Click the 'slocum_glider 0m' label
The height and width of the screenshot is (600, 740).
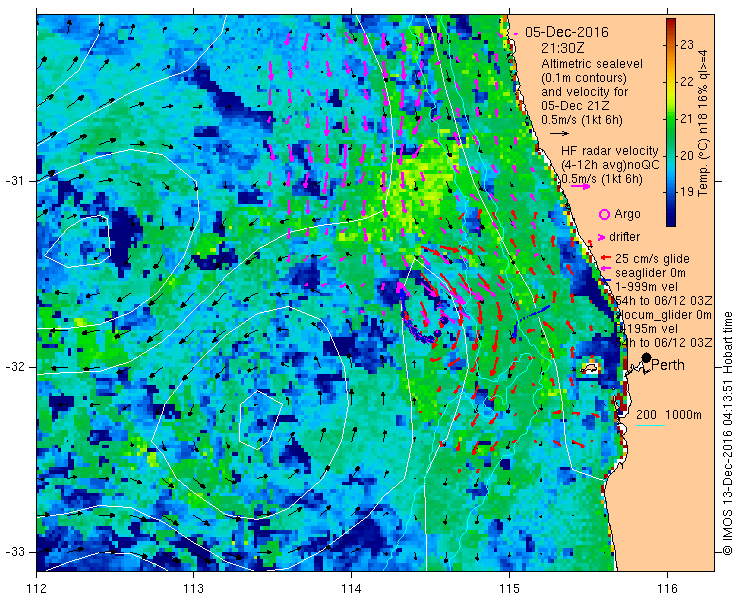click(664, 315)
